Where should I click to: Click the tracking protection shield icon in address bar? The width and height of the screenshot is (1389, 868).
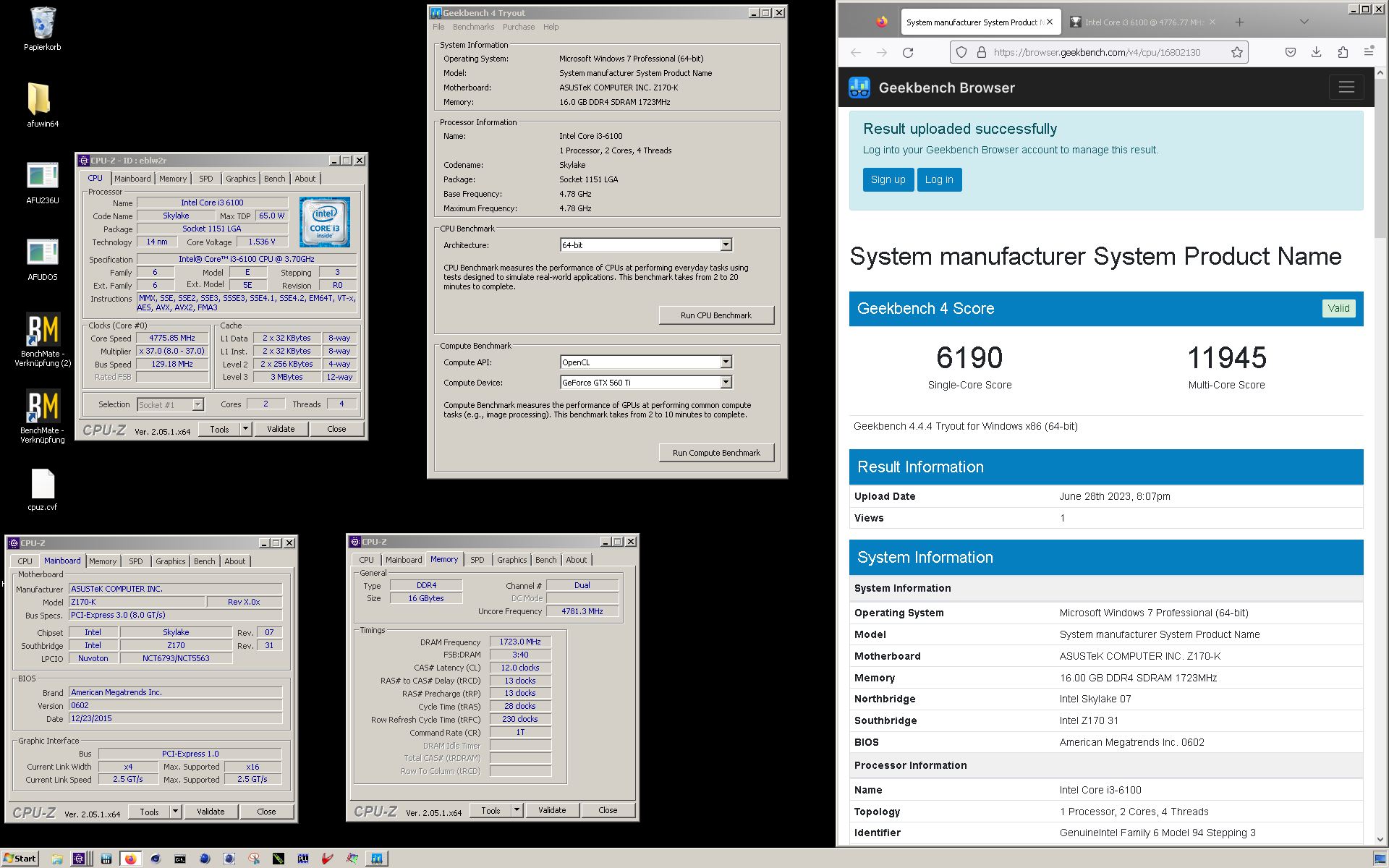(961, 52)
